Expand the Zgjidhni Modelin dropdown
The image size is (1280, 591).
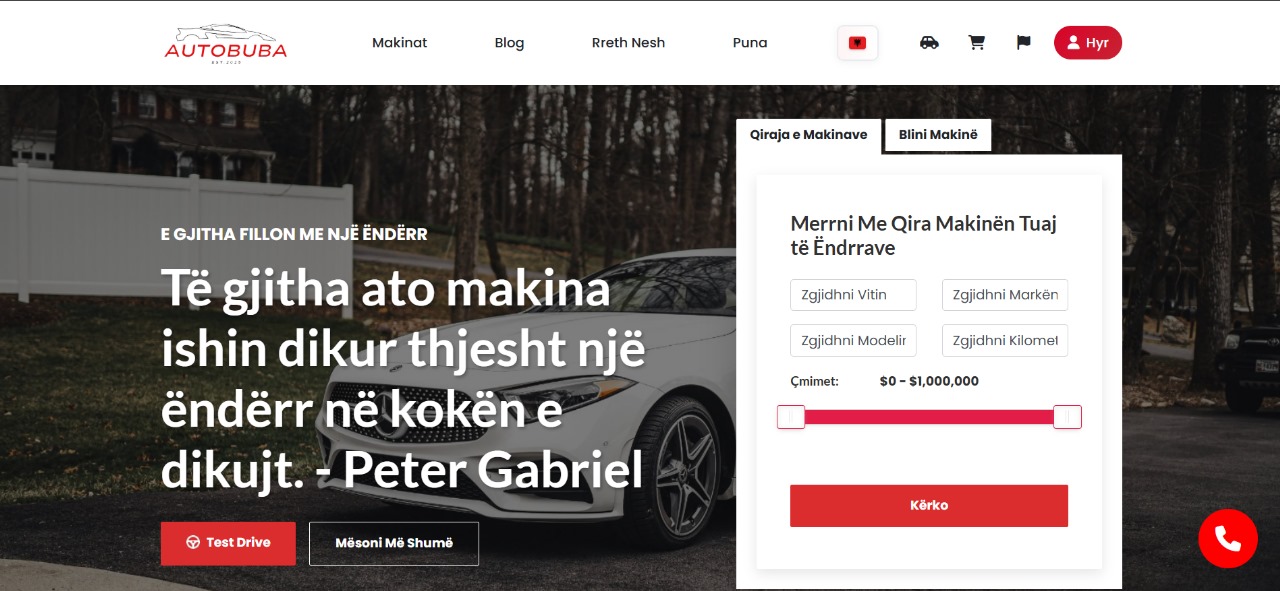853,340
